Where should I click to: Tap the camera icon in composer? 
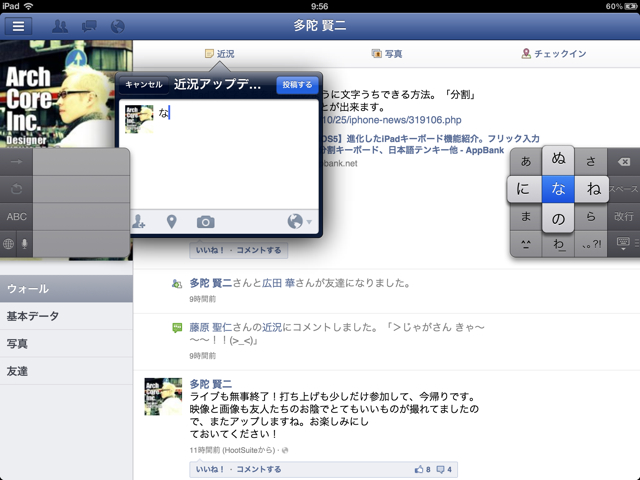tap(205, 222)
